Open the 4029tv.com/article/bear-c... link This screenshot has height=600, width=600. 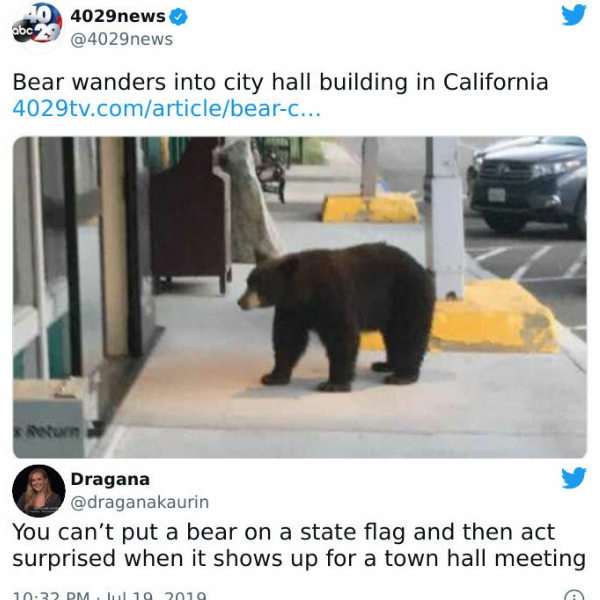coord(166,109)
